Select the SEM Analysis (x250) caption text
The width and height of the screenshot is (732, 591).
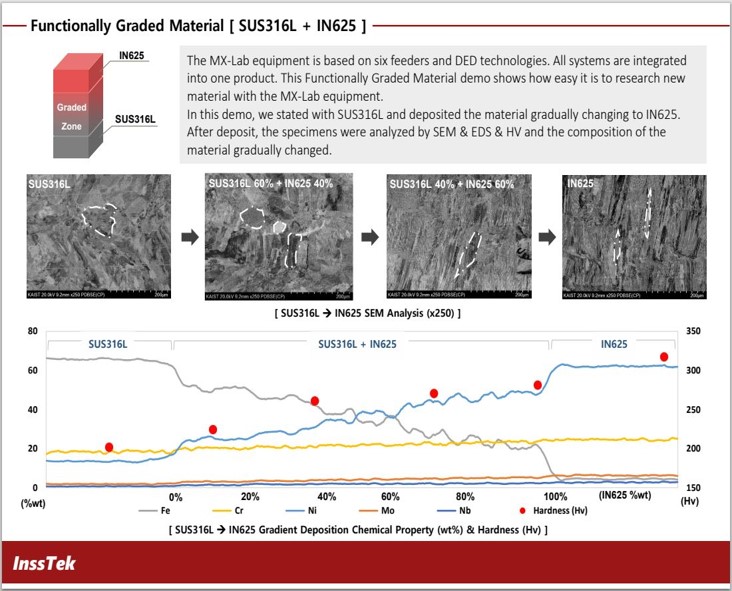point(366,313)
